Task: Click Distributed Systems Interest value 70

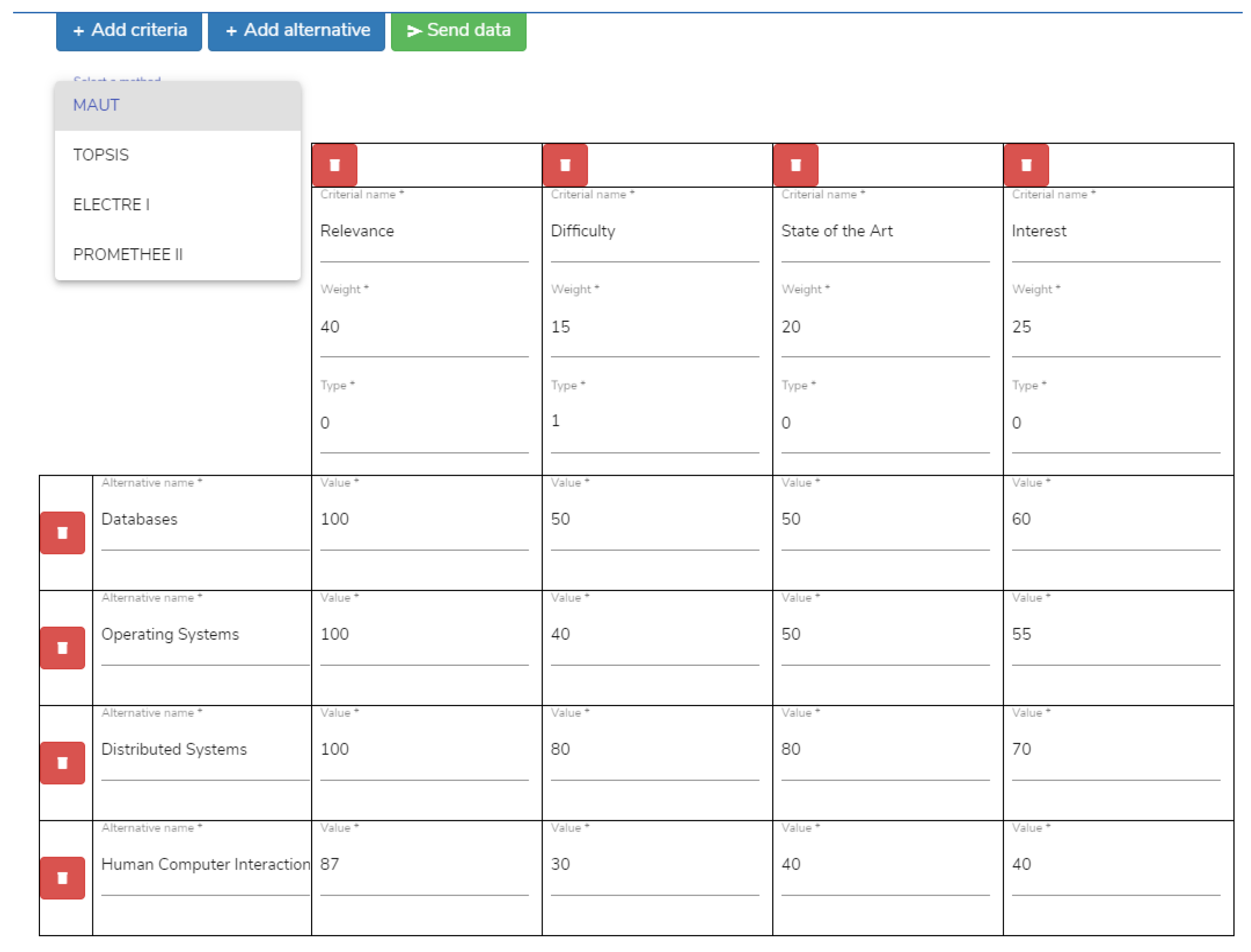Action: 1115,749
